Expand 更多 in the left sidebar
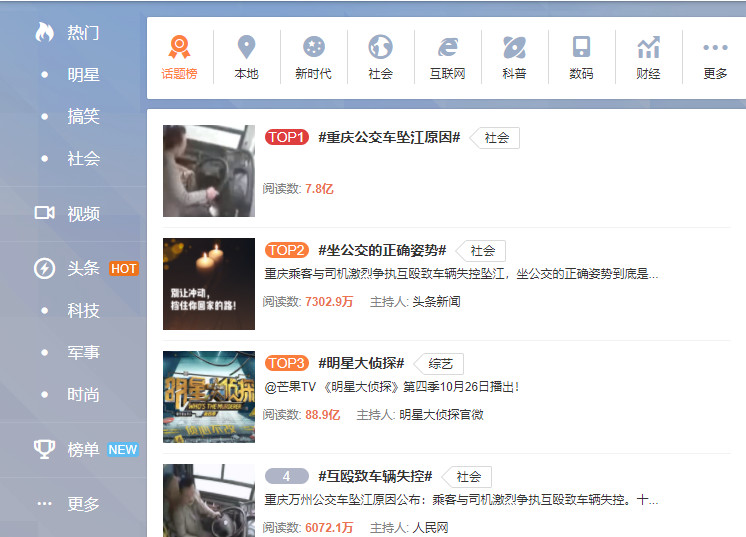 [x=83, y=504]
